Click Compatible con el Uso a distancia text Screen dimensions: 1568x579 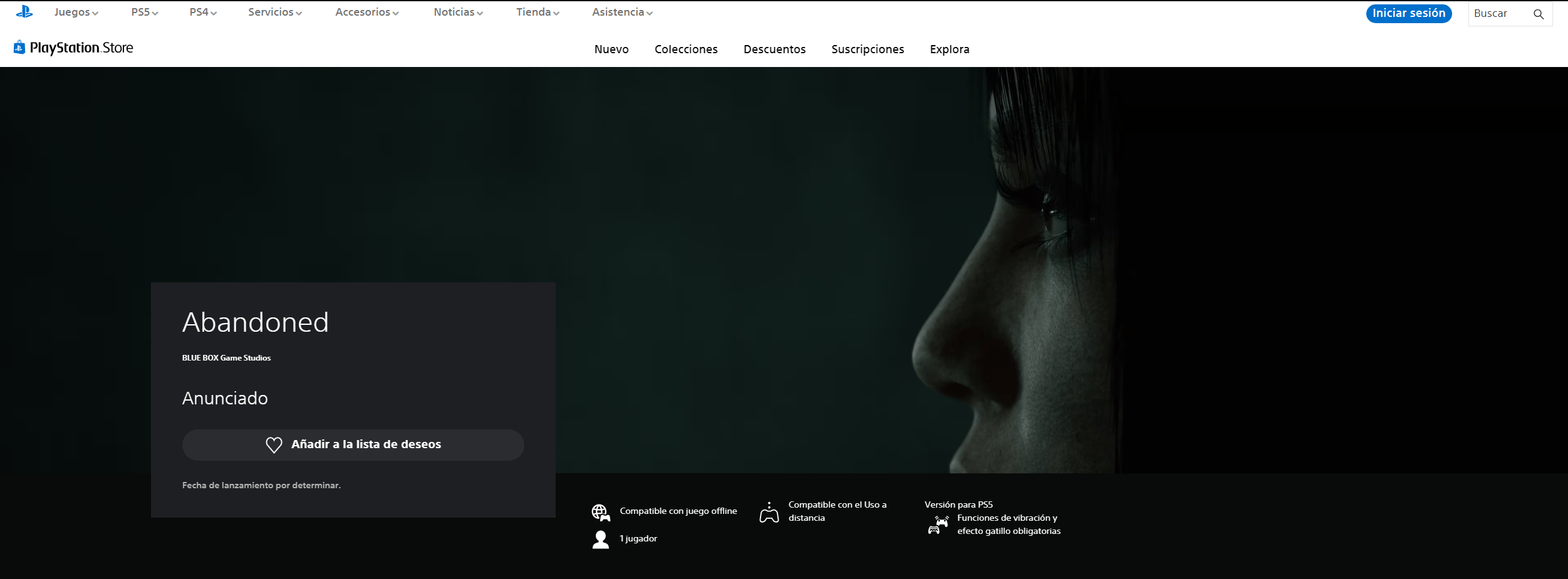[838, 511]
